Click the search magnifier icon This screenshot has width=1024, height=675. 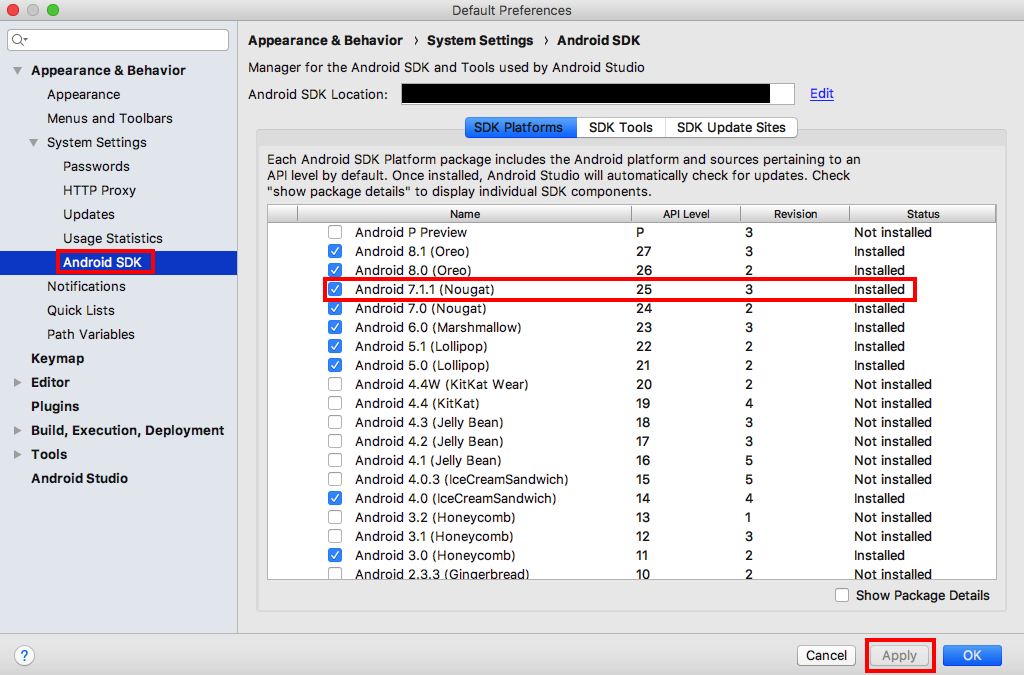[19, 40]
